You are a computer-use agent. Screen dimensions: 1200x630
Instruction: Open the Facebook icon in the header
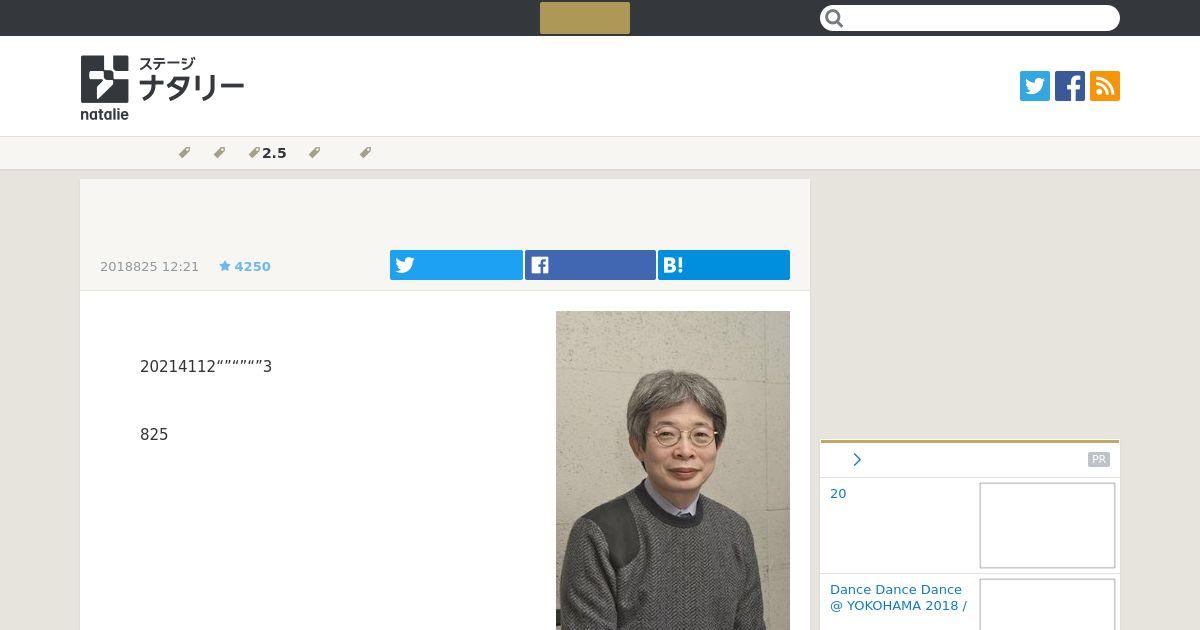pos(1070,86)
